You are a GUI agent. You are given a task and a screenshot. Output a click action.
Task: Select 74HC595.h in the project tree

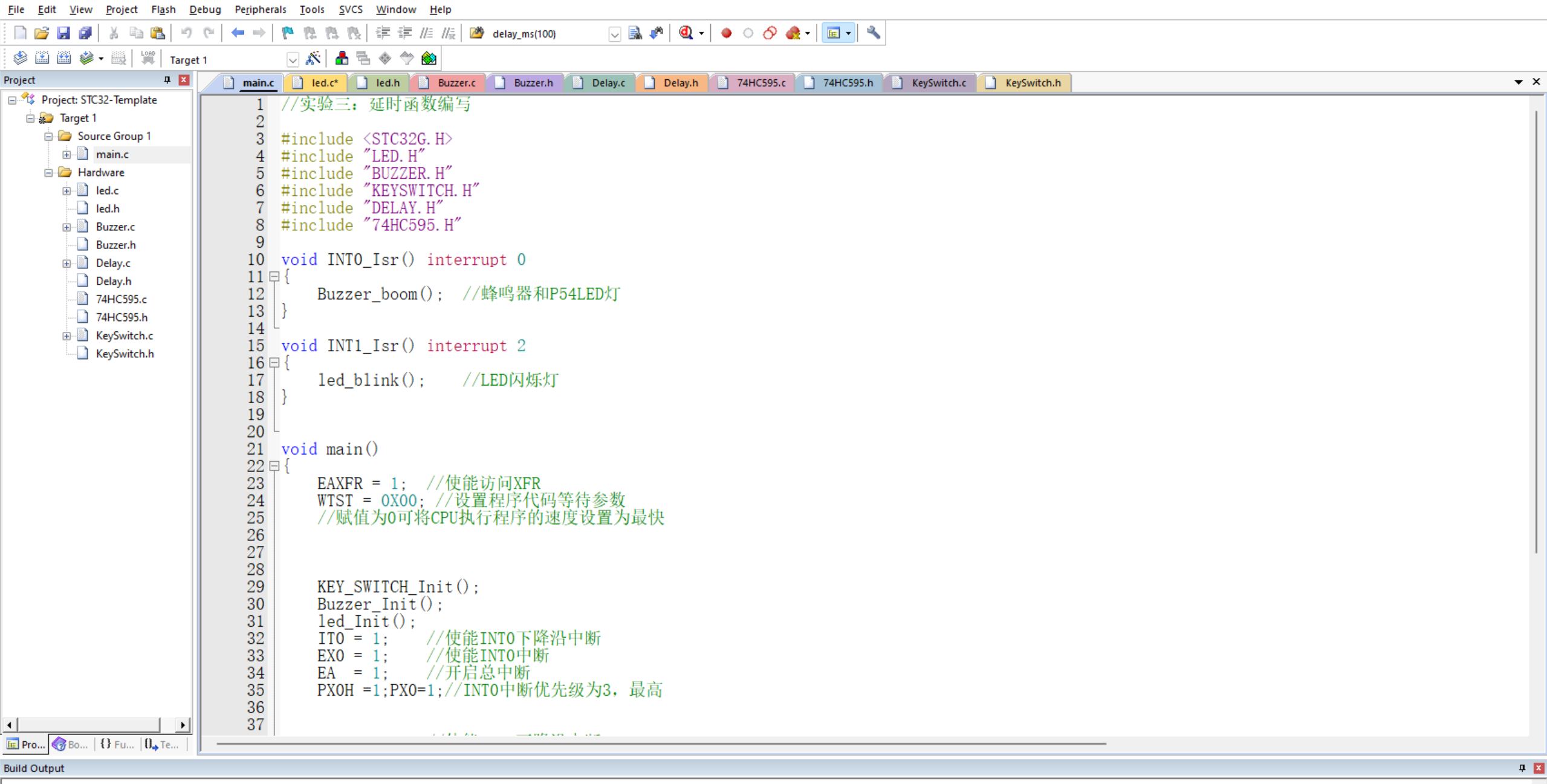click(x=122, y=317)
